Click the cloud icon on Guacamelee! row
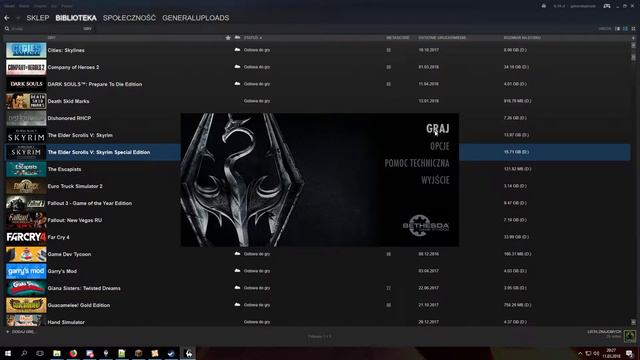This screenshot has height=360, width=640. (x=237, y=304)
